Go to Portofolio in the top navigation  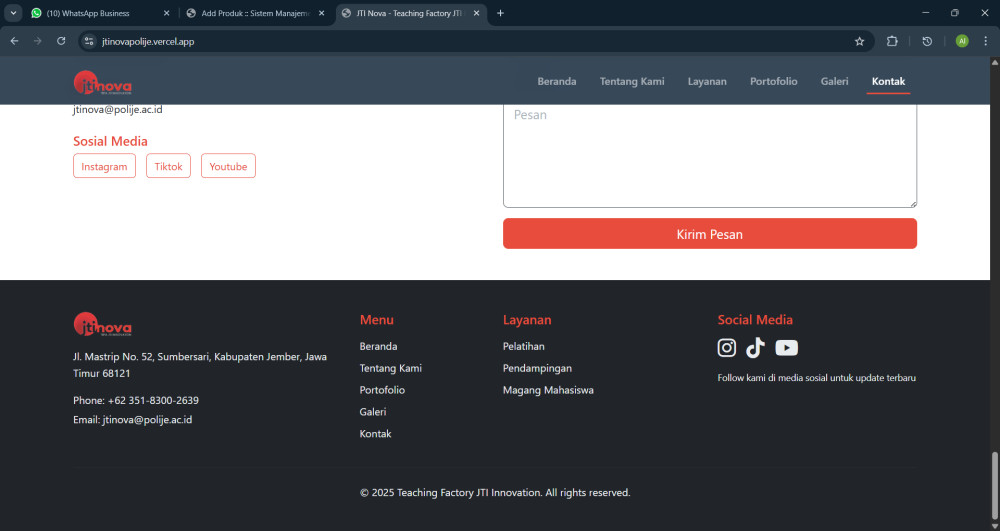[x=773, y=82]
